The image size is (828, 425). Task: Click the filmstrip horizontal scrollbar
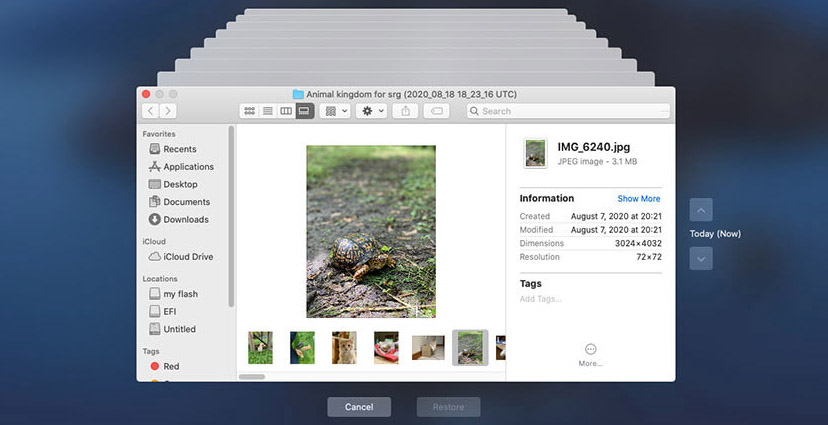252,377
